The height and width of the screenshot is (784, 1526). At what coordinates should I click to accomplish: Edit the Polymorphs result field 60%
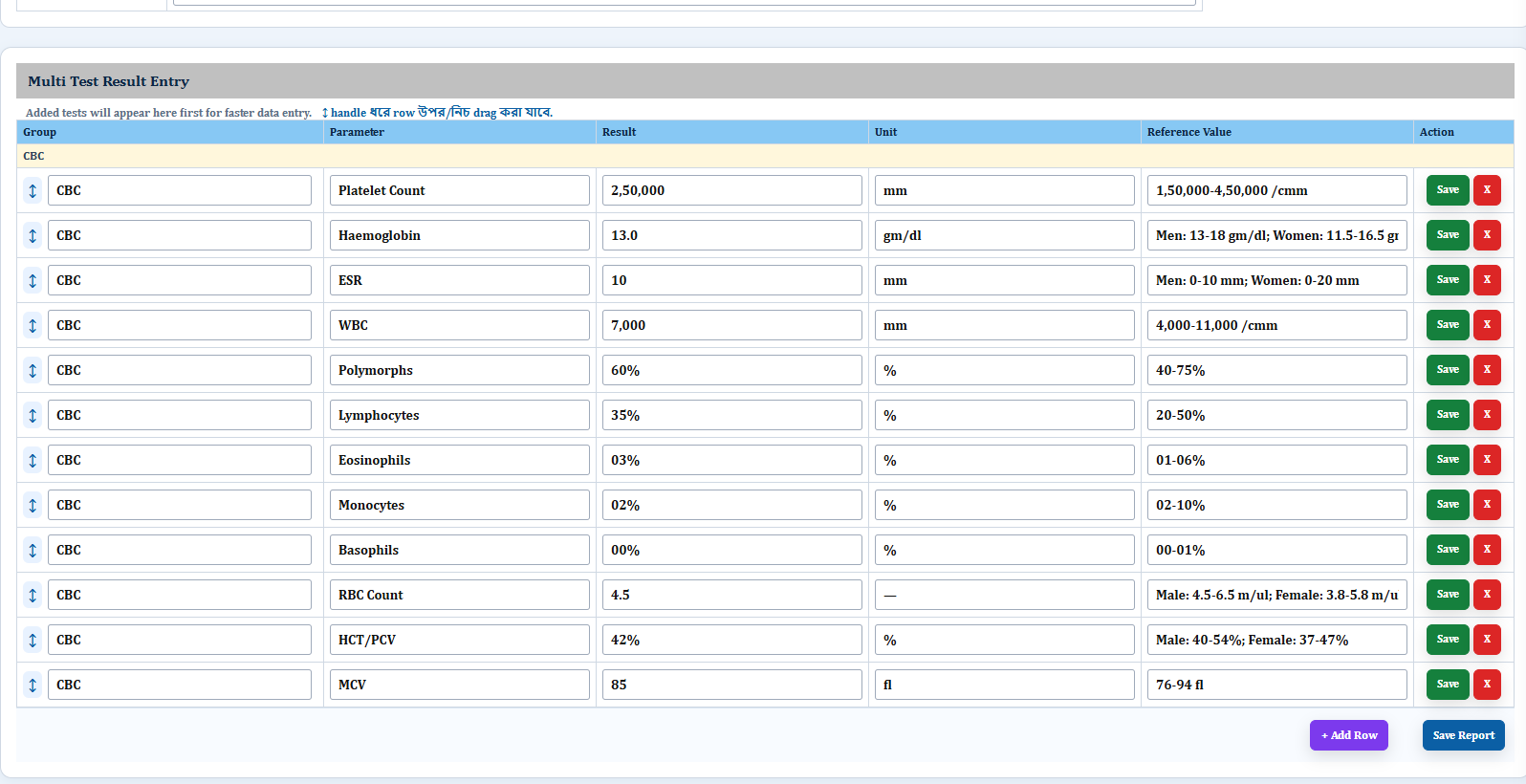coord(732,370)
